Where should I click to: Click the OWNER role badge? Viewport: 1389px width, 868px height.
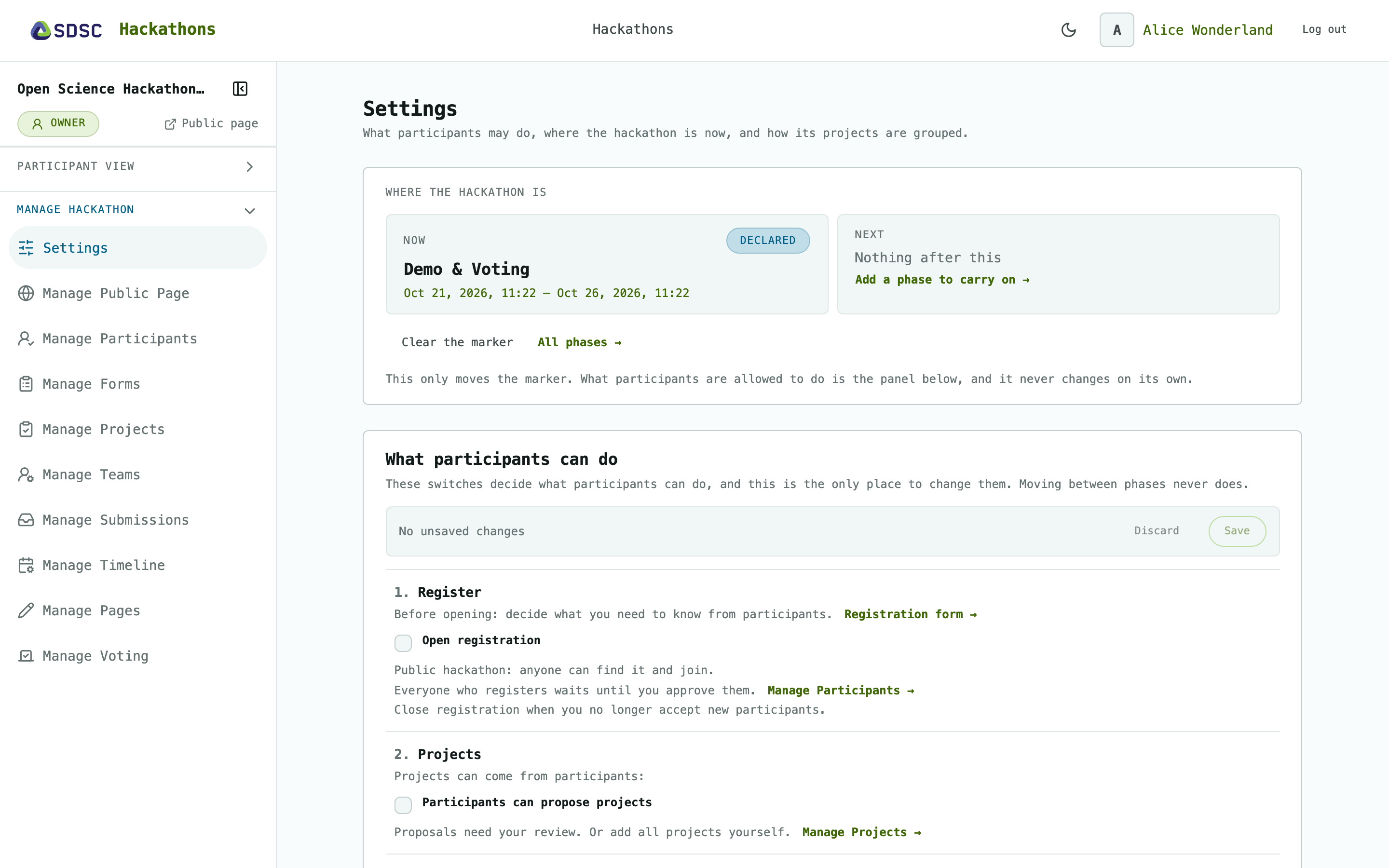click(58, 123)
